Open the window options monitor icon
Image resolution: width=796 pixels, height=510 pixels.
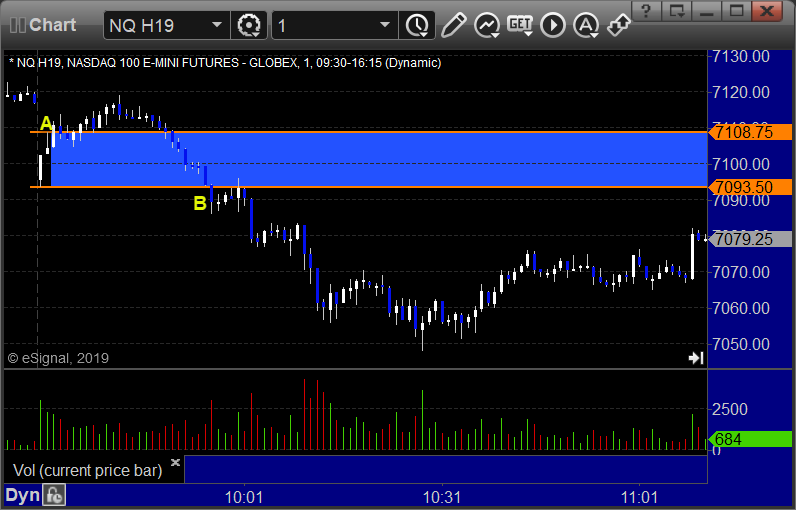[677, 11]
